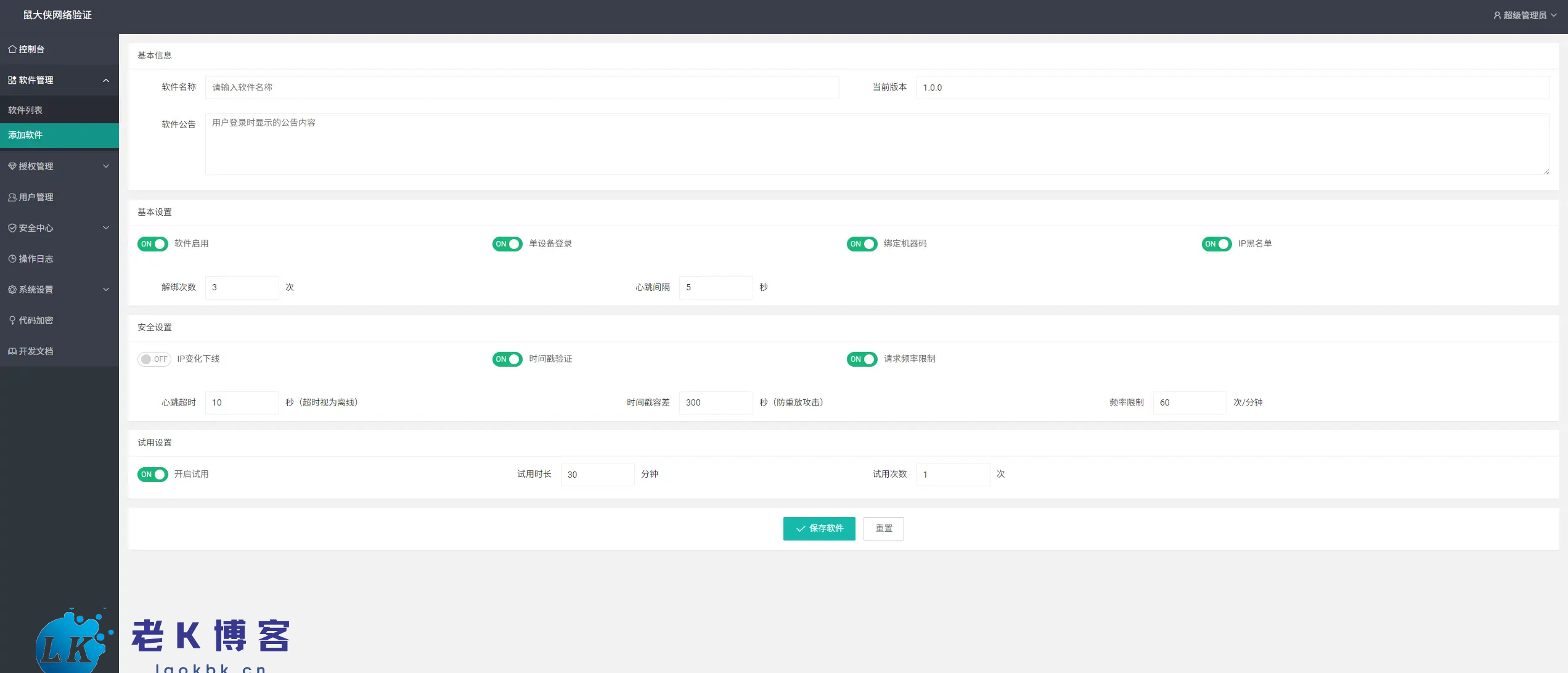The width and height of the screenshot is (1568, 673).
Task: Click the 重置 button
Action: point(883,528)
